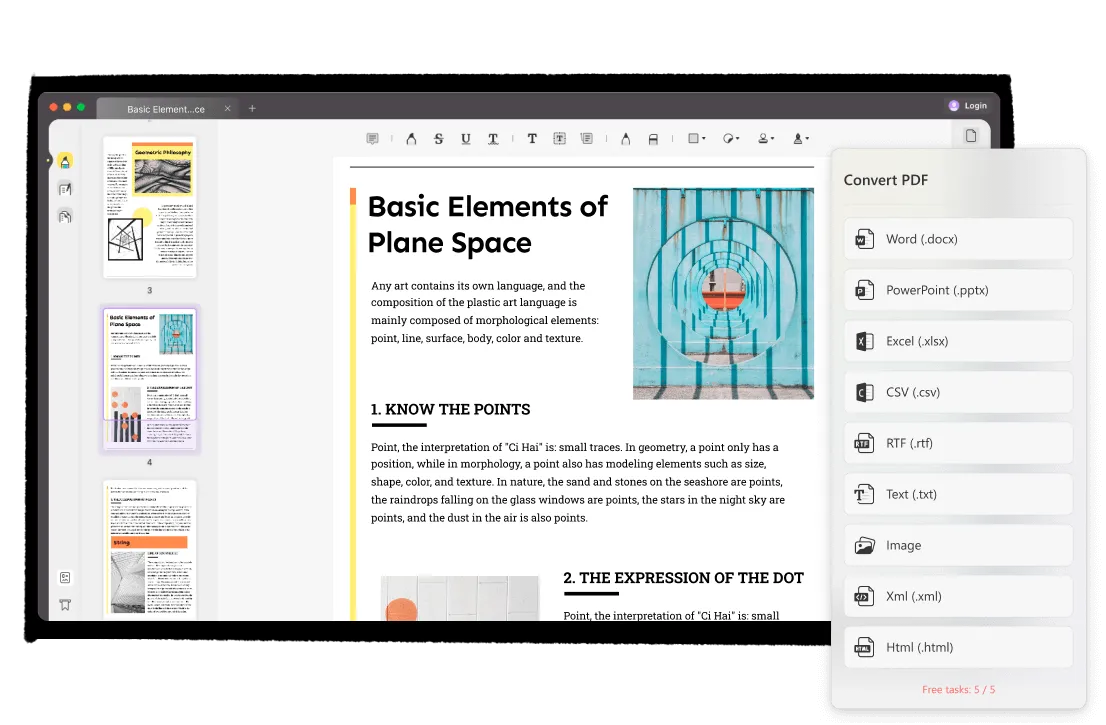Expand the stamp tool dropdown
This screenshot has height=725, width=1106.
click(x=765, y=139)
